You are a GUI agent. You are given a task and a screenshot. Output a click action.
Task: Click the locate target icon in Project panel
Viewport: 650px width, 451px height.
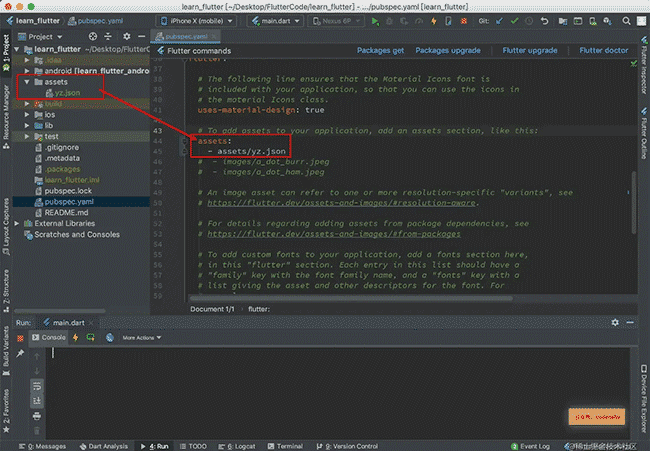[x=93, y=36]
